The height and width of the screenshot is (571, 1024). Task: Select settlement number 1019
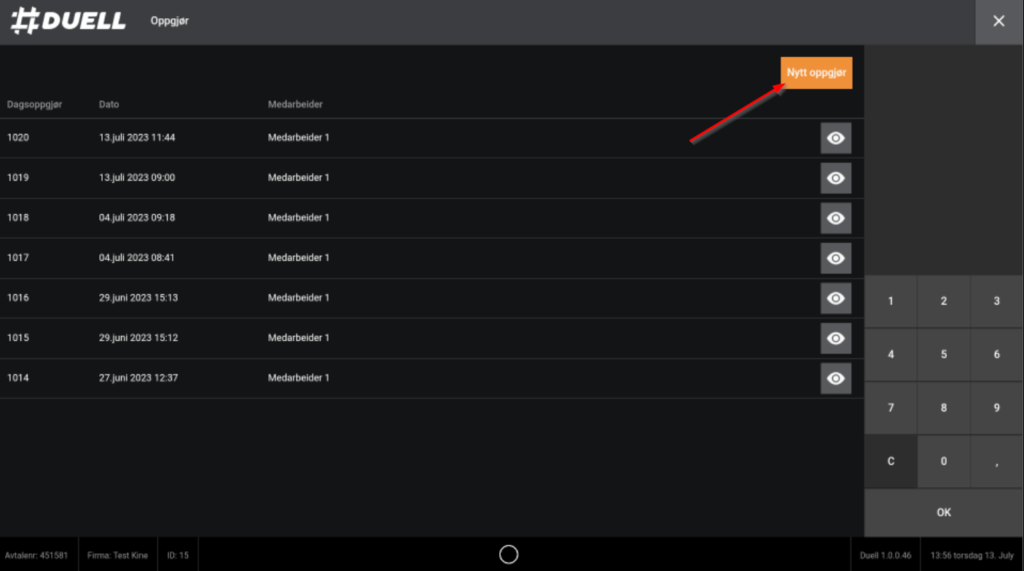pos(18,178)
